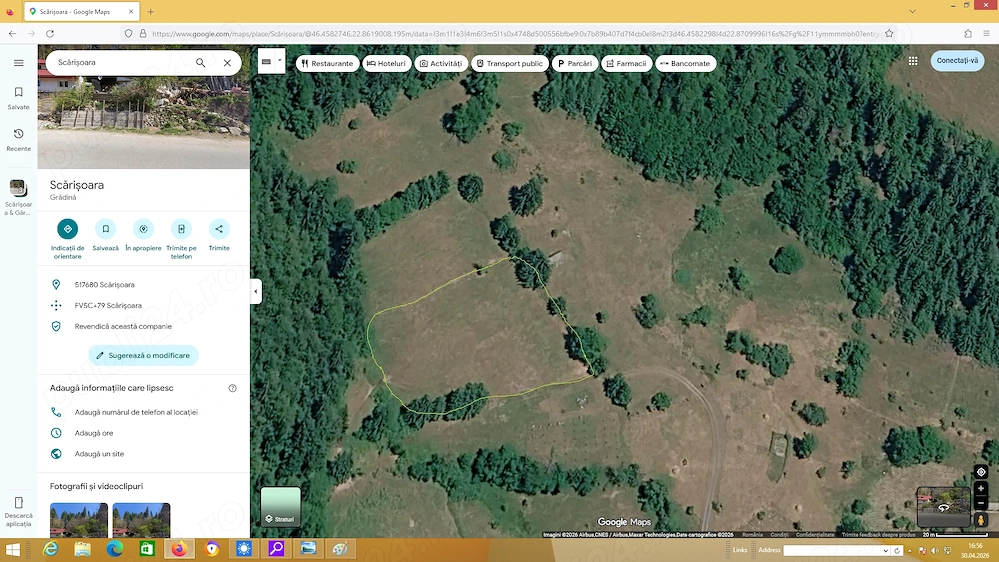Filter map by Transport public
Viewport: 999px width, 562px height.
click(x=510, y=63)
